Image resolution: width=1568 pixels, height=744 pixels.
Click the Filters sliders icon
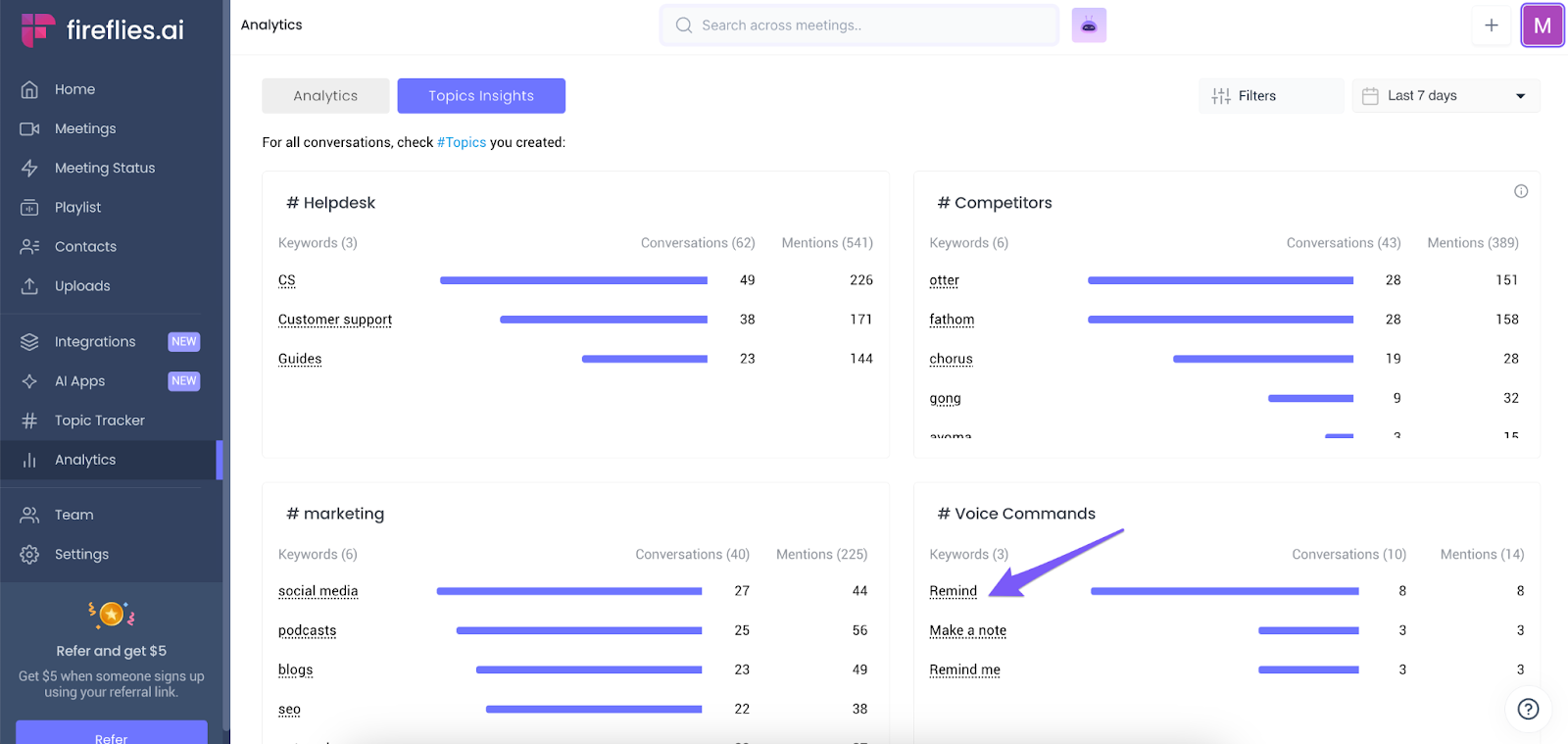click(x=1221, y=95)
